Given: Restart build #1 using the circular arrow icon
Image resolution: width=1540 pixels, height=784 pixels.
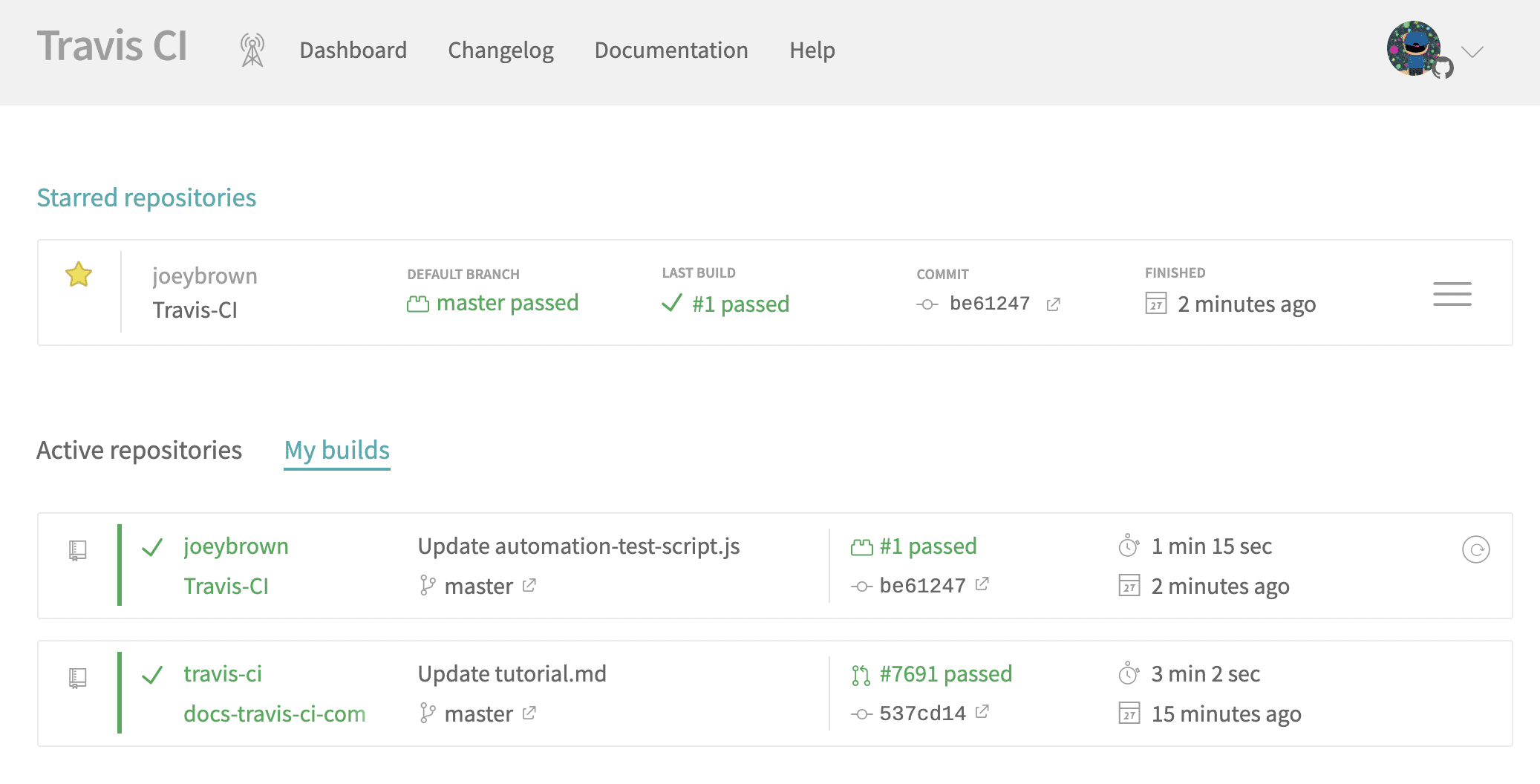Looking at the screenshot, I should 1475,549.
